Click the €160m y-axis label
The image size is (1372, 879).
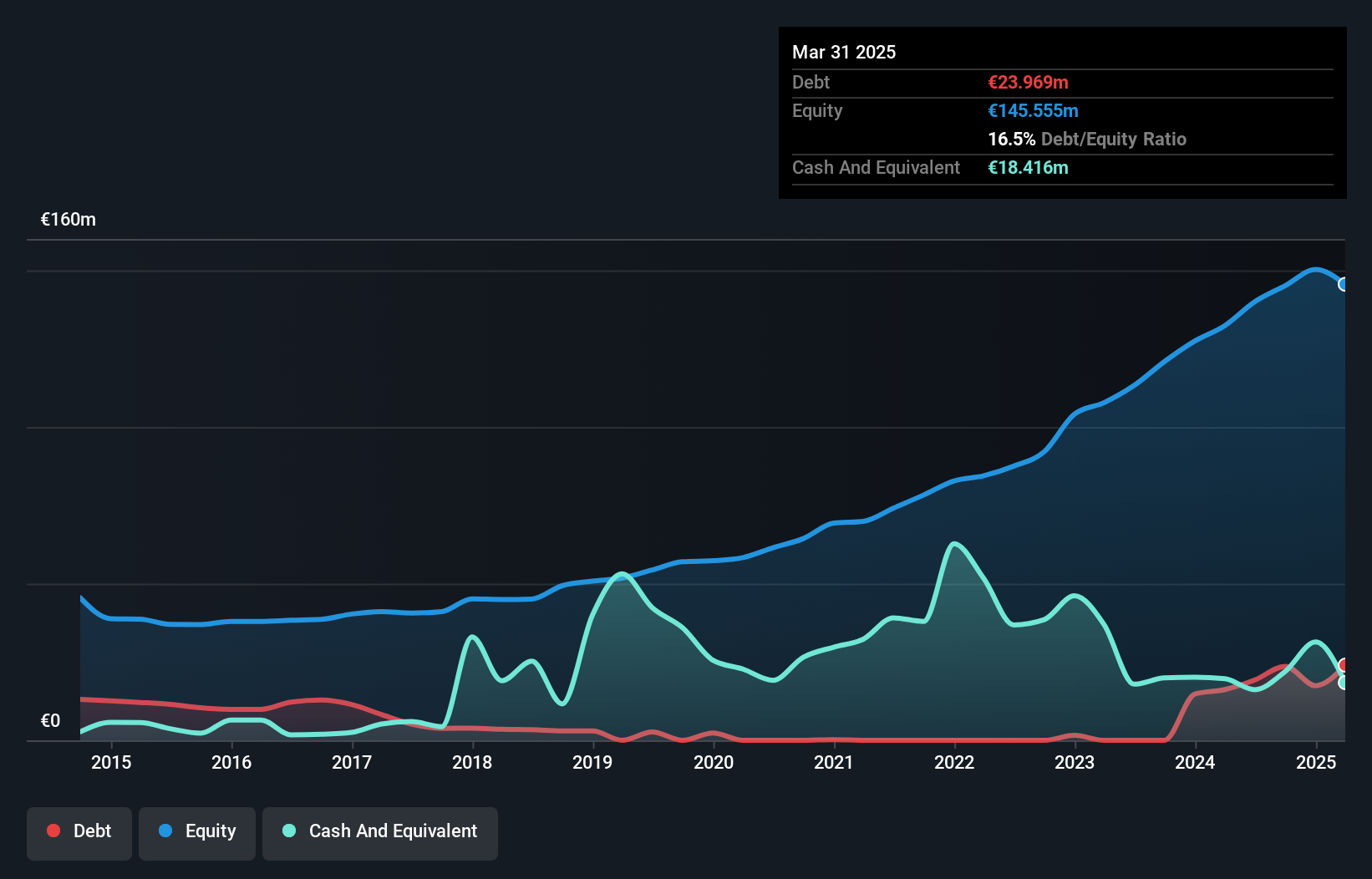(x=69, y=220)
